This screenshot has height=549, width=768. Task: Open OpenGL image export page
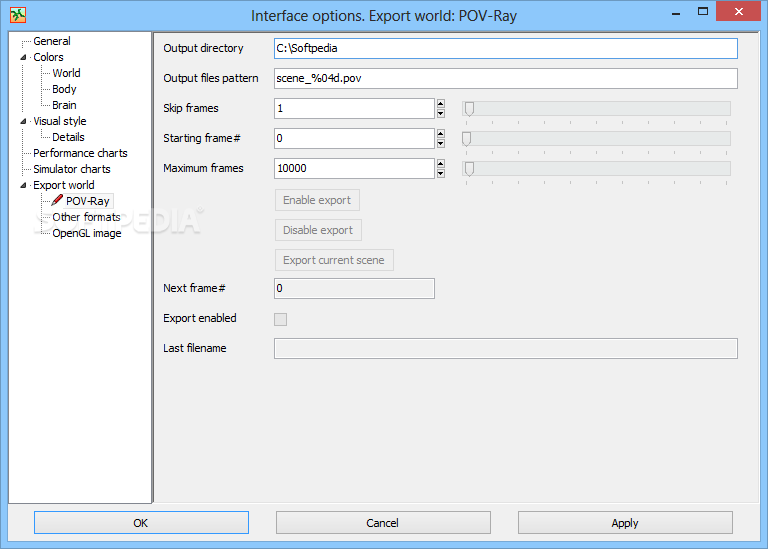coord(87,233)
